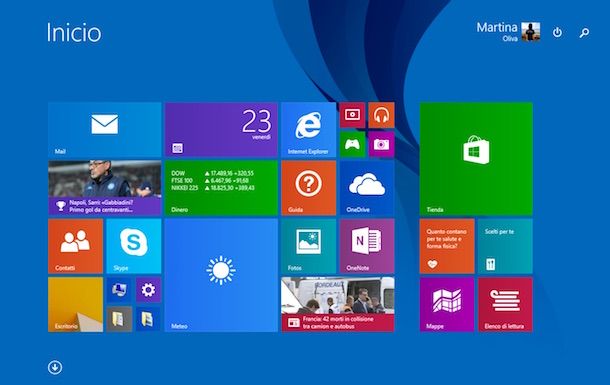
Task: Open the Meteo weather tile
Action: [221, 275]
